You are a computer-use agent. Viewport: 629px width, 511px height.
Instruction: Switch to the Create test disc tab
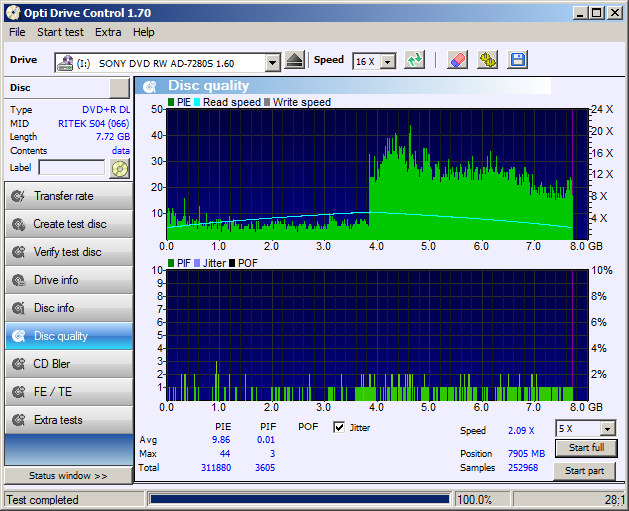pos(69,224)
